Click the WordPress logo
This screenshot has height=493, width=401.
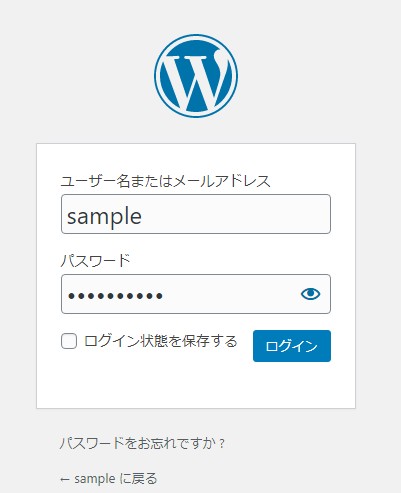(196, 76)
